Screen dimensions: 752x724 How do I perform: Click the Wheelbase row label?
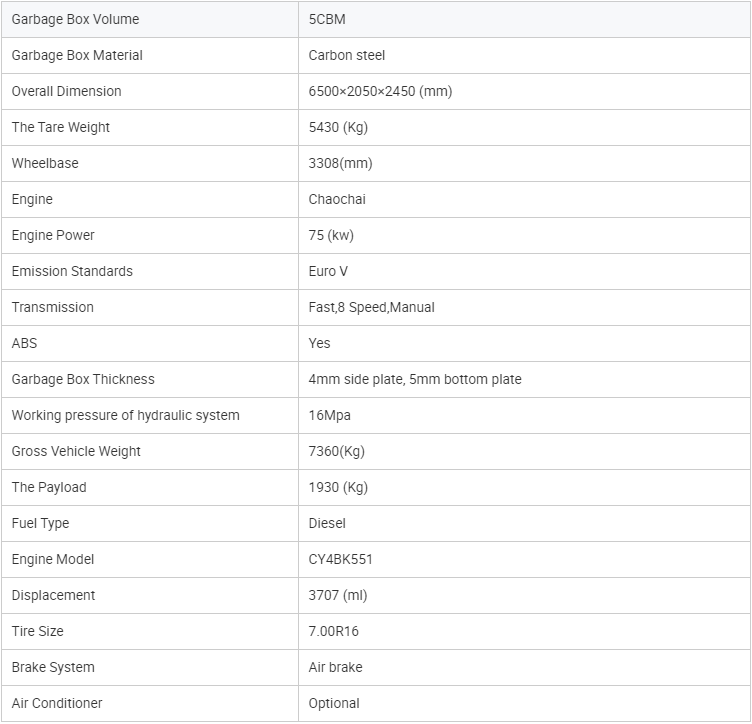coord(45,163)
